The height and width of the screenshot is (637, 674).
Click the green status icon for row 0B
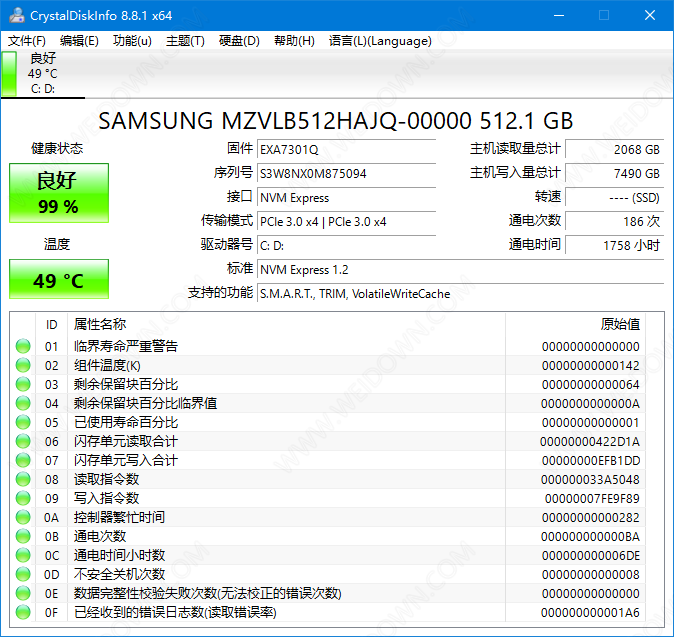coord(23,536)
